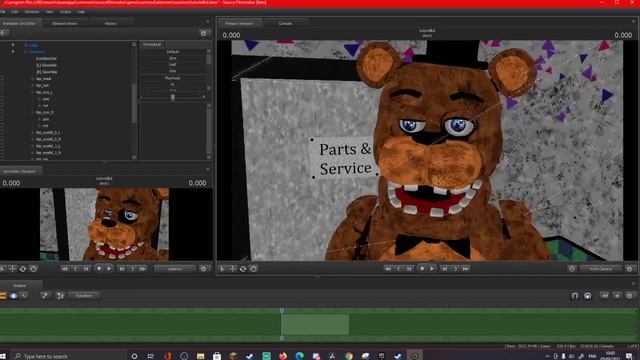Jump to last frame in the primary viewport
This screenshot has width=640, height=360.
pos(466,269)
